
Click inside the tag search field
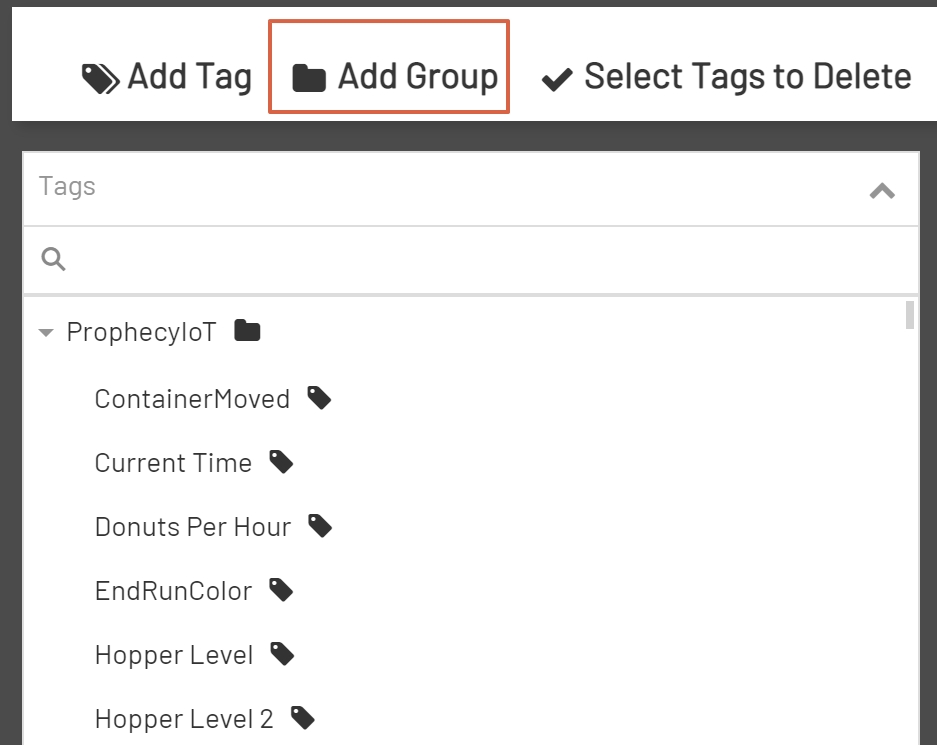coord(400,258)
